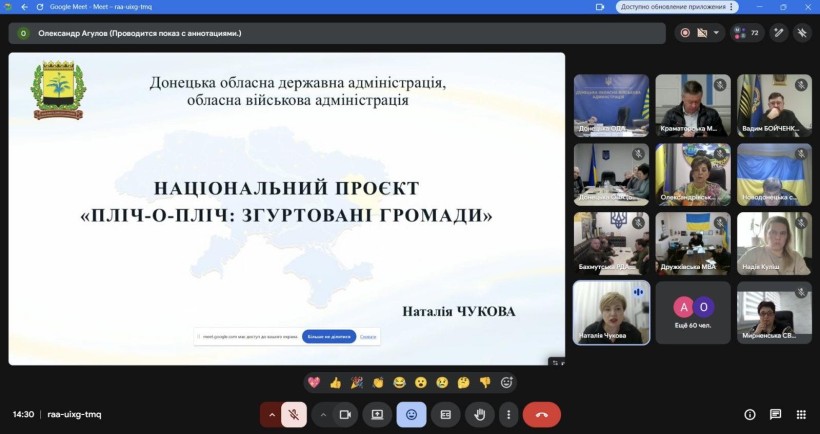
Task: Send the thumbs up reaction
Action: [x=335, y=383]
